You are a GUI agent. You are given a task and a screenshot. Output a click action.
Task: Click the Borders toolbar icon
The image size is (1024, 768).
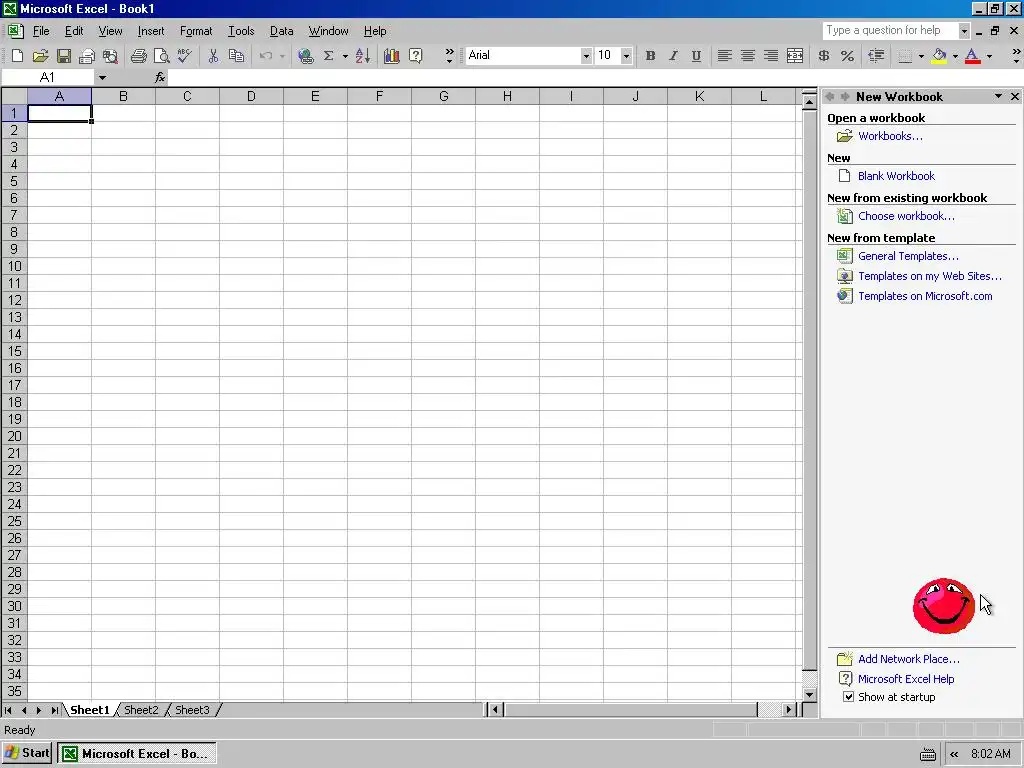click(905, 56)
